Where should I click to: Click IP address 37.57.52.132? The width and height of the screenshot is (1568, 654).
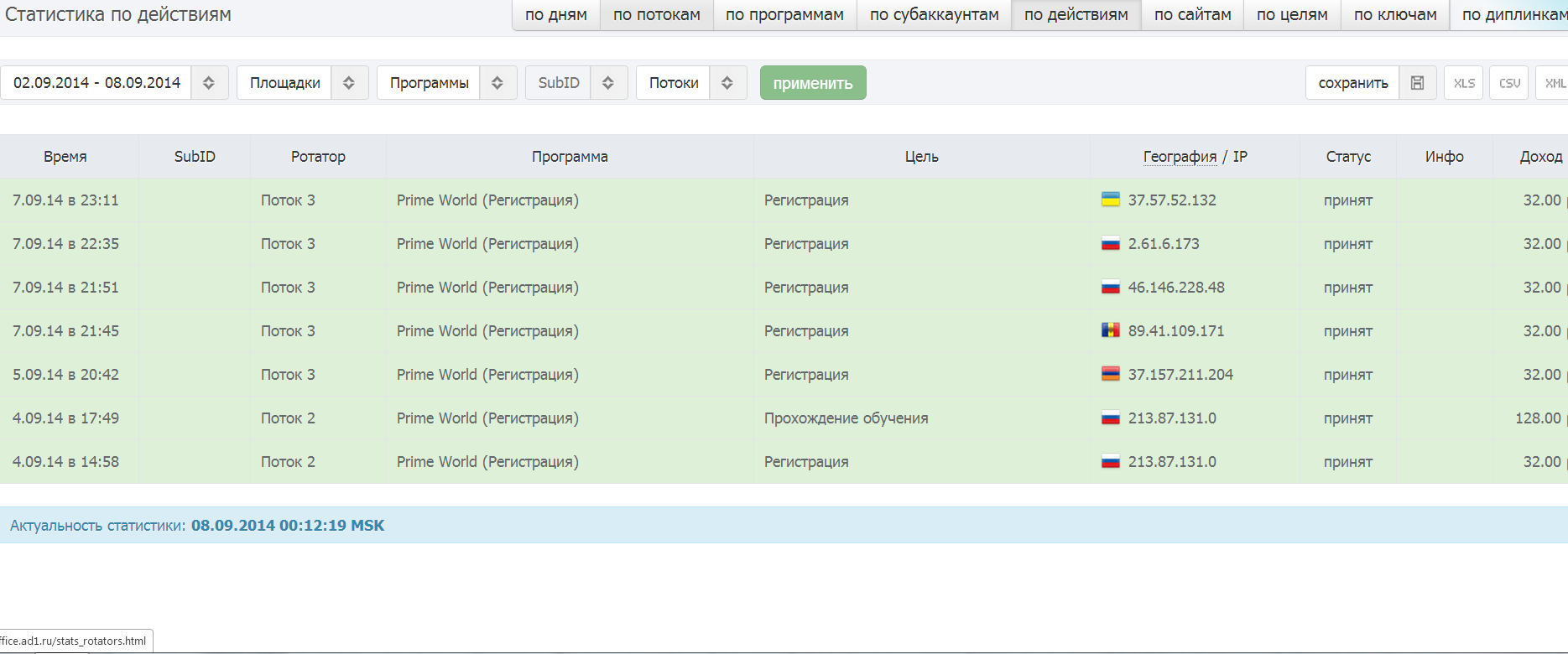pyautogui.click(x=1172, y=200)
